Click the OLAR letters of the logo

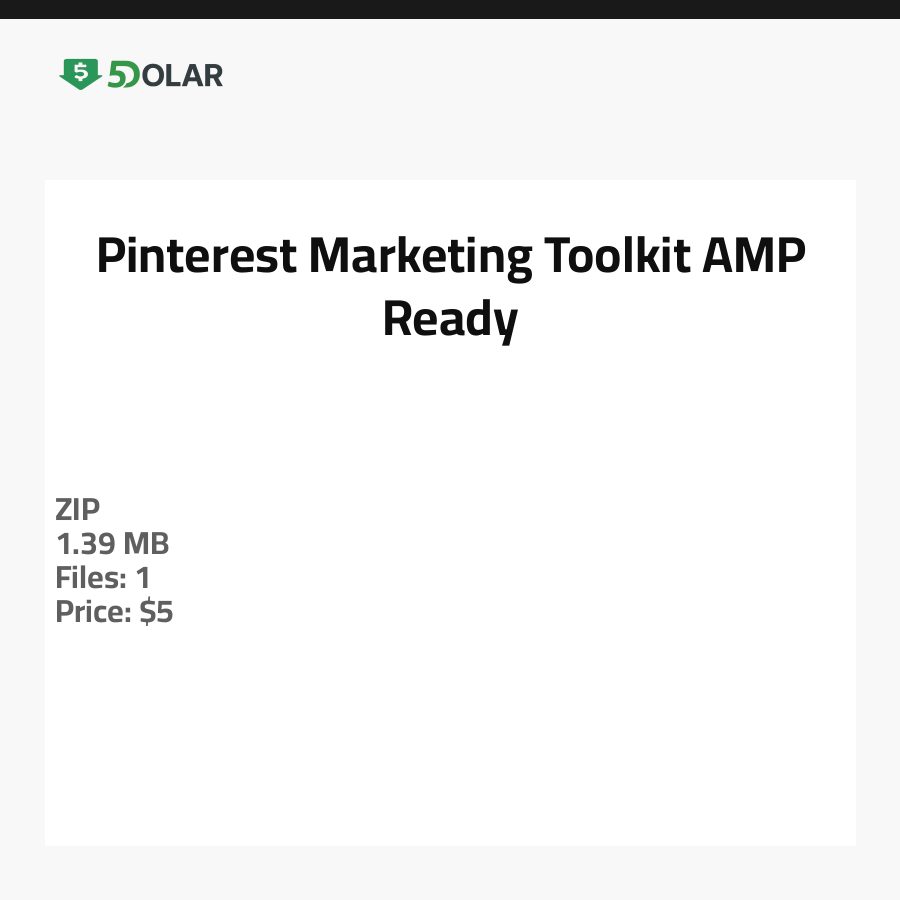click(182, 75)
